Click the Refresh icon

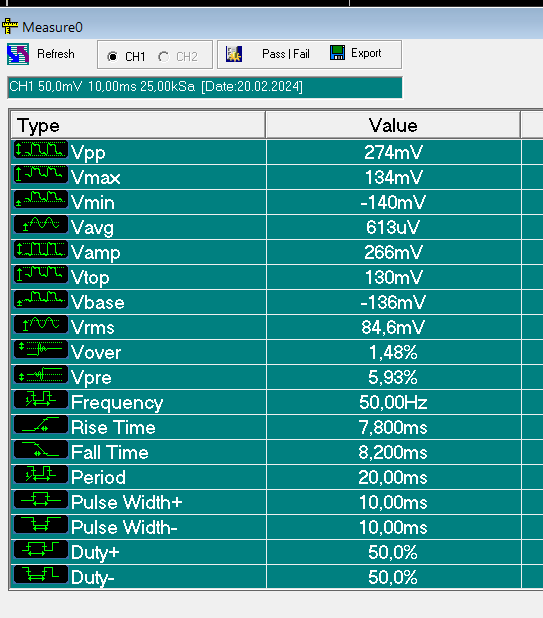pyautogui.click(x=18, y=54)
